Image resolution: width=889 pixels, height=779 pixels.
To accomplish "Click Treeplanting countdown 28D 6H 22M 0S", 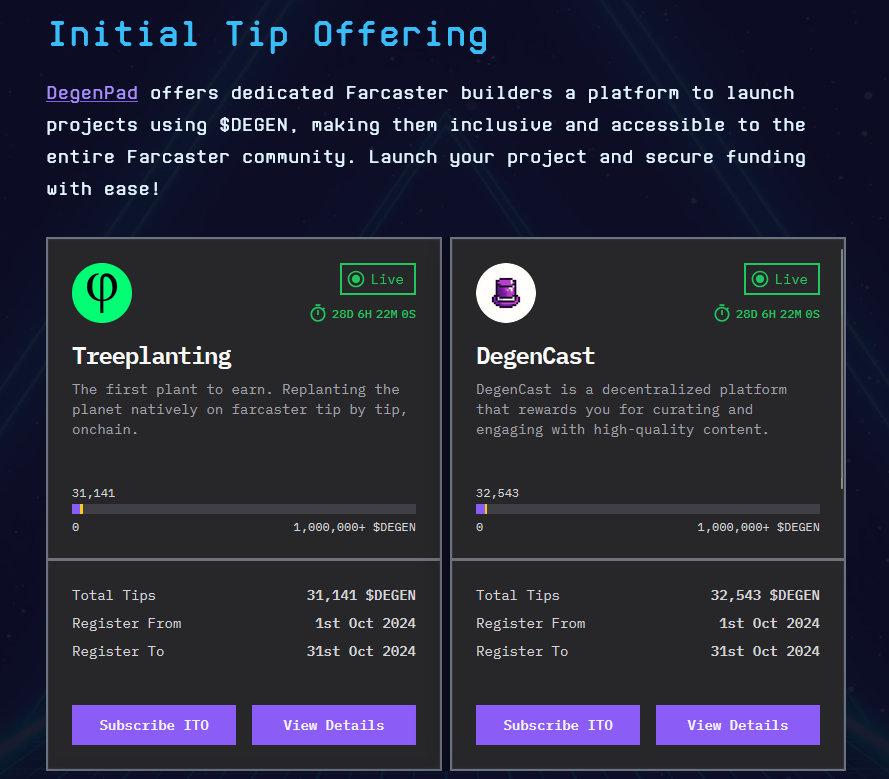I will click(x=374, y=314).
